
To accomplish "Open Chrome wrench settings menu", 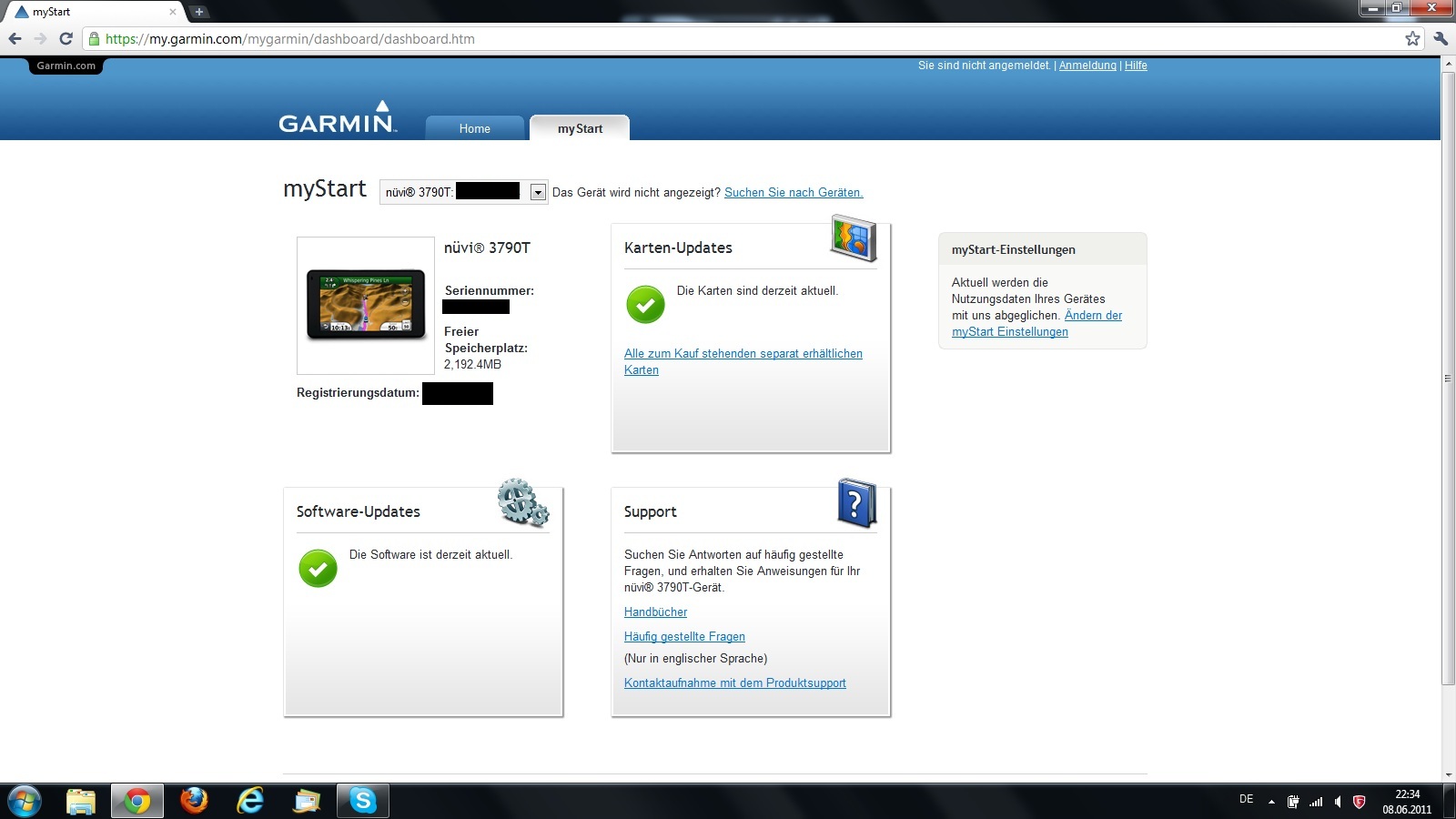I will tap(1441, 38).
